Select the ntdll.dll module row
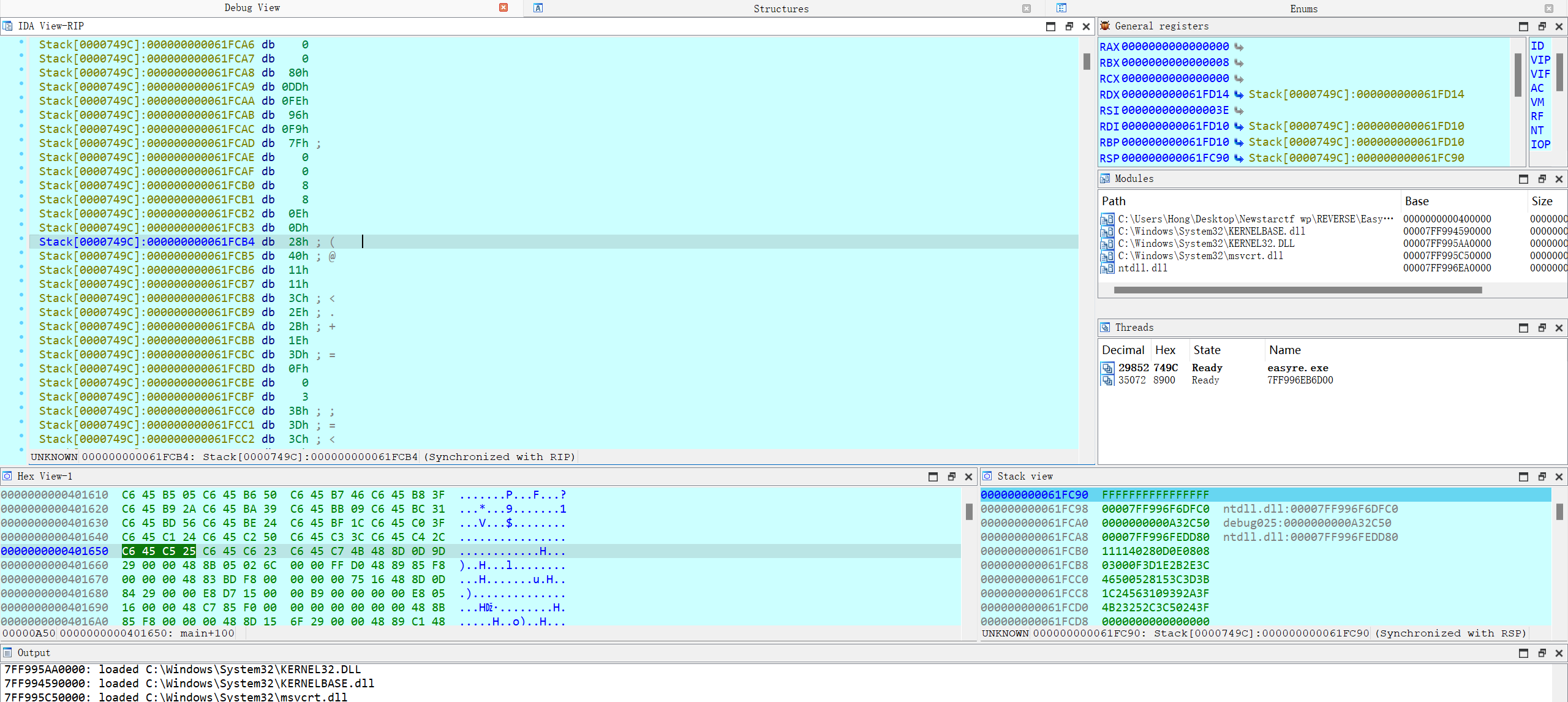The height and width of the screenshot is (702, 1568). [x=1333, y=268]
